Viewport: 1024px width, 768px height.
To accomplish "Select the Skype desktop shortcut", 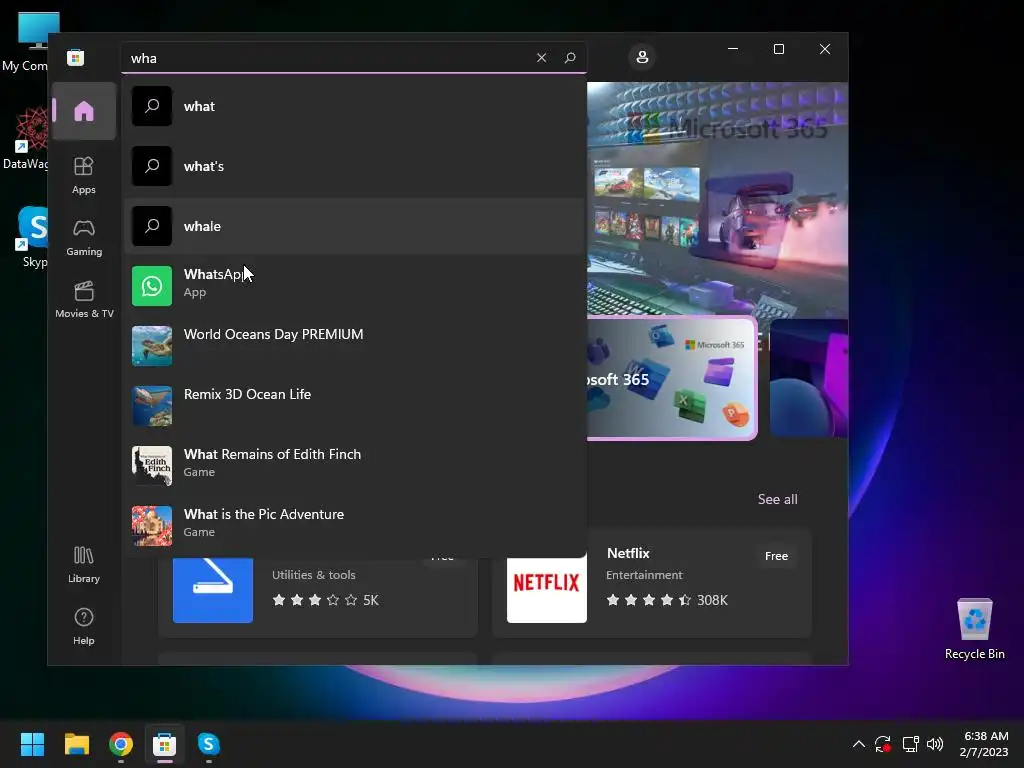I will click(x=32, y=237).
